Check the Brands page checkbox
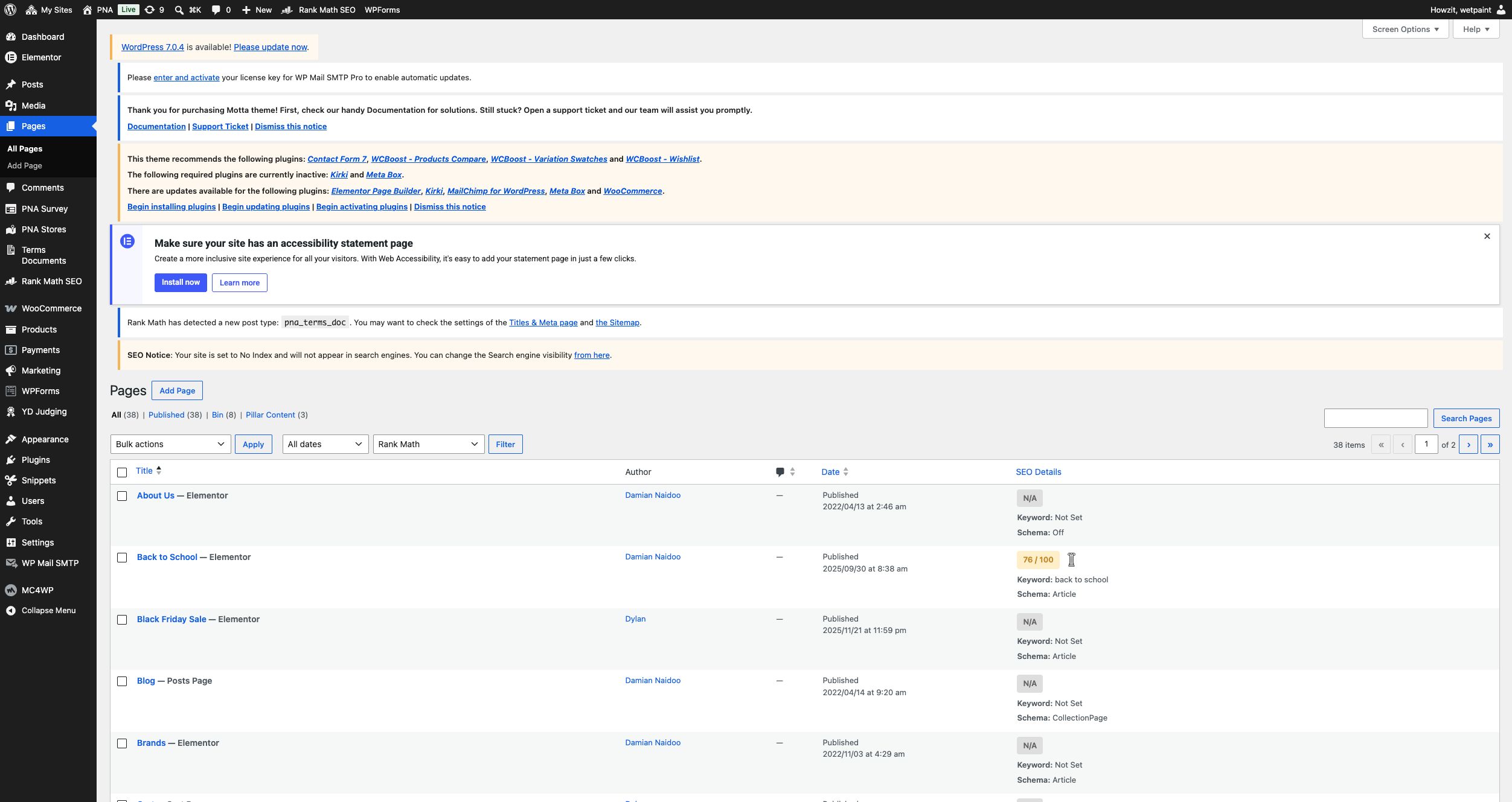The image size is (1512, 802). (x=122, y=743)
